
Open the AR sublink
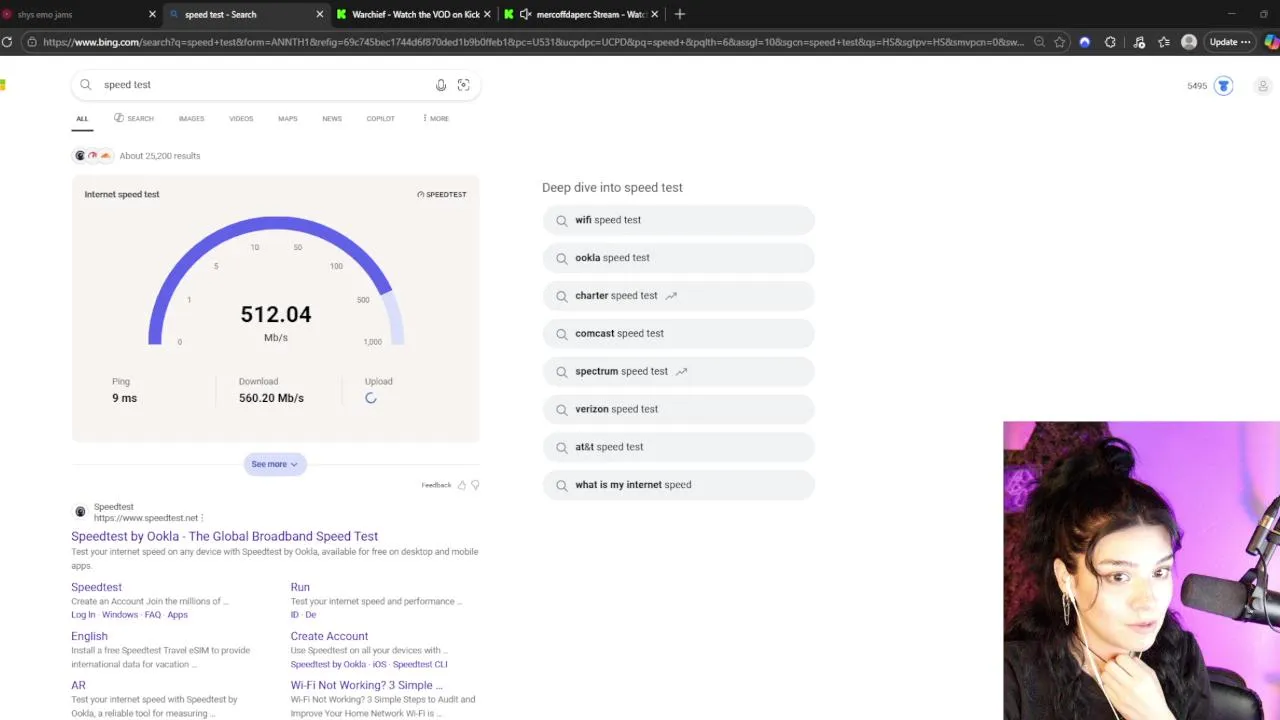pyautogui.click(x=78, y=685)
